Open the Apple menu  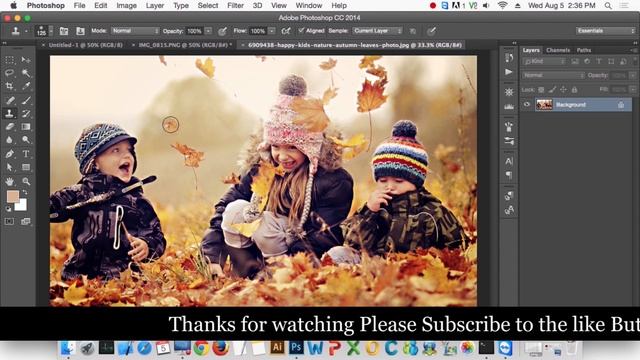click(13, 5)
